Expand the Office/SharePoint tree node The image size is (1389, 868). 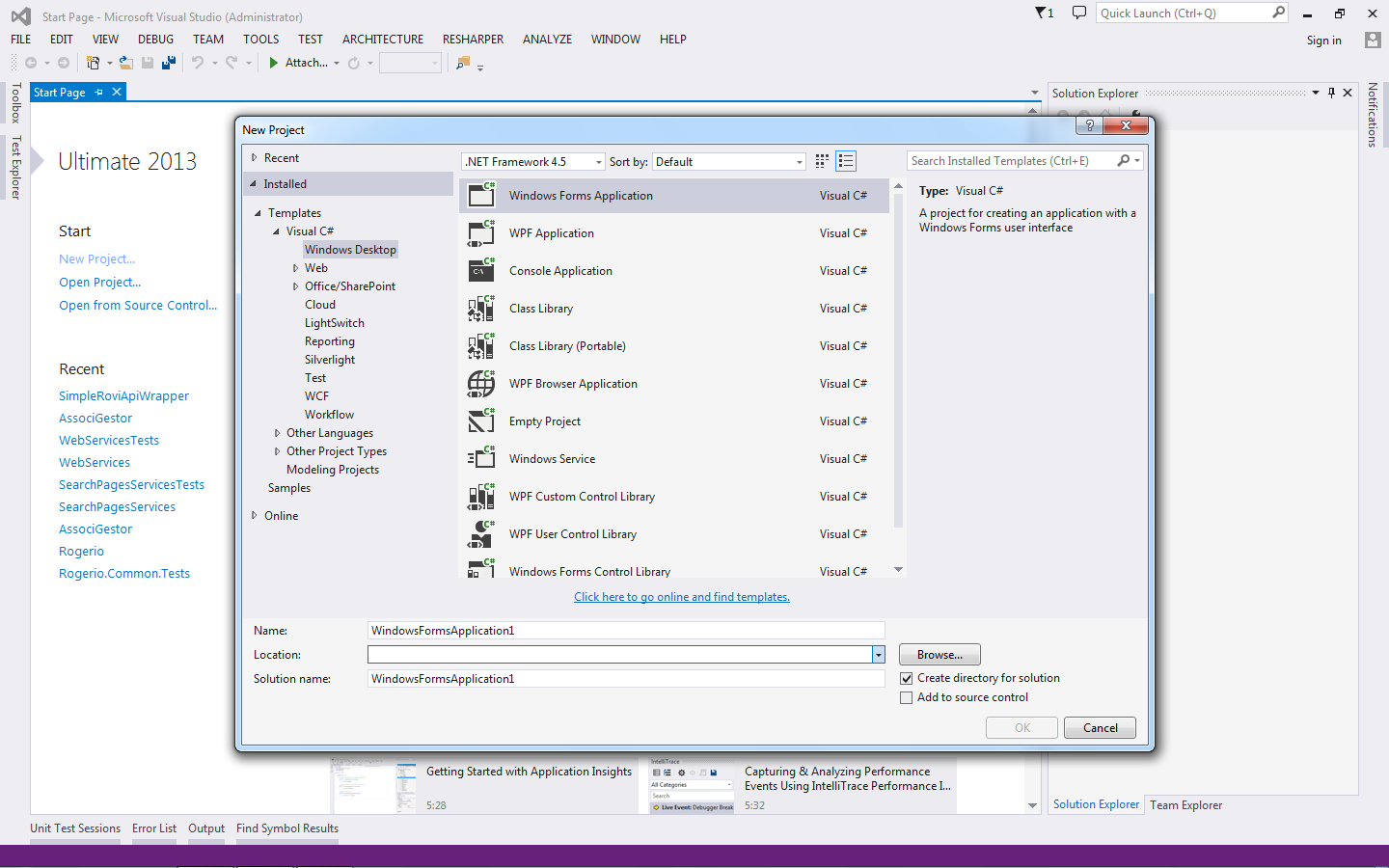pos(295,286)
